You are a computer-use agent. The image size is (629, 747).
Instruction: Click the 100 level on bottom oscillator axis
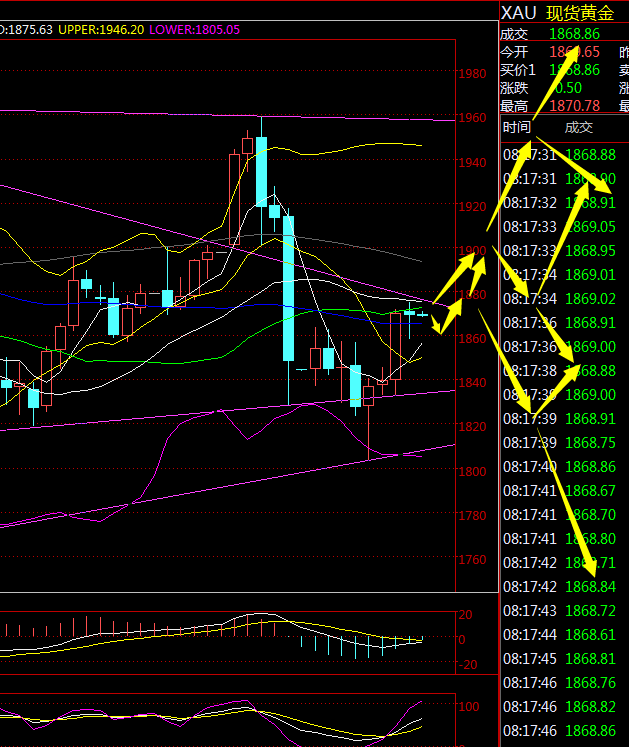pos(468,706)
